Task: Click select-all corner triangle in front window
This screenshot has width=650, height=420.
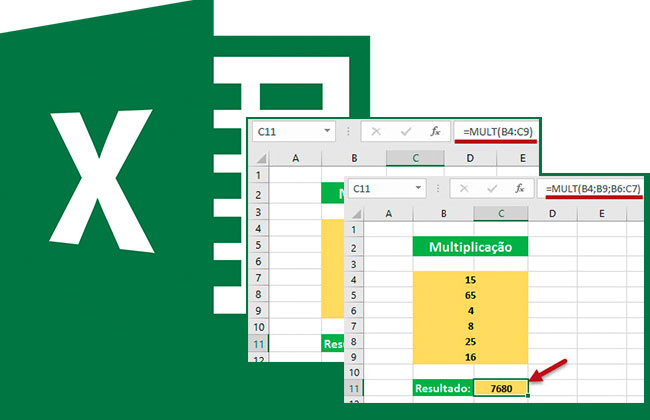Action: point(356,214)
